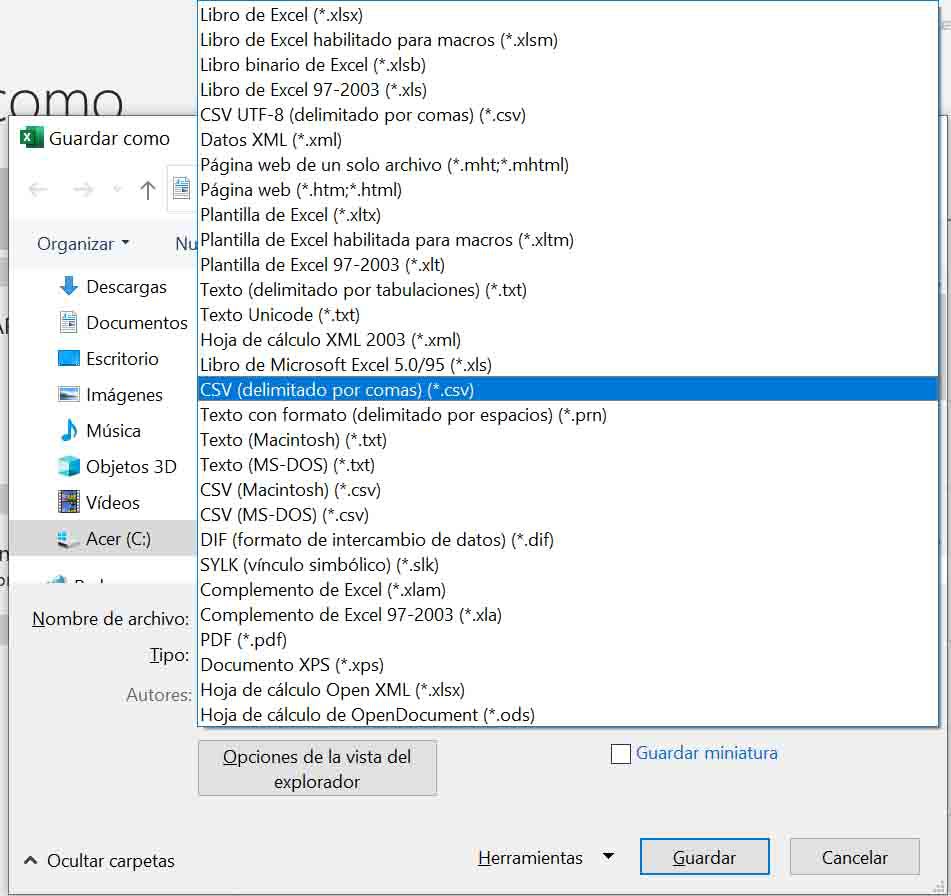Viewport: 951px width, 896px height.
Task: Click the document icon in address bar
Action: pos(181,188)
